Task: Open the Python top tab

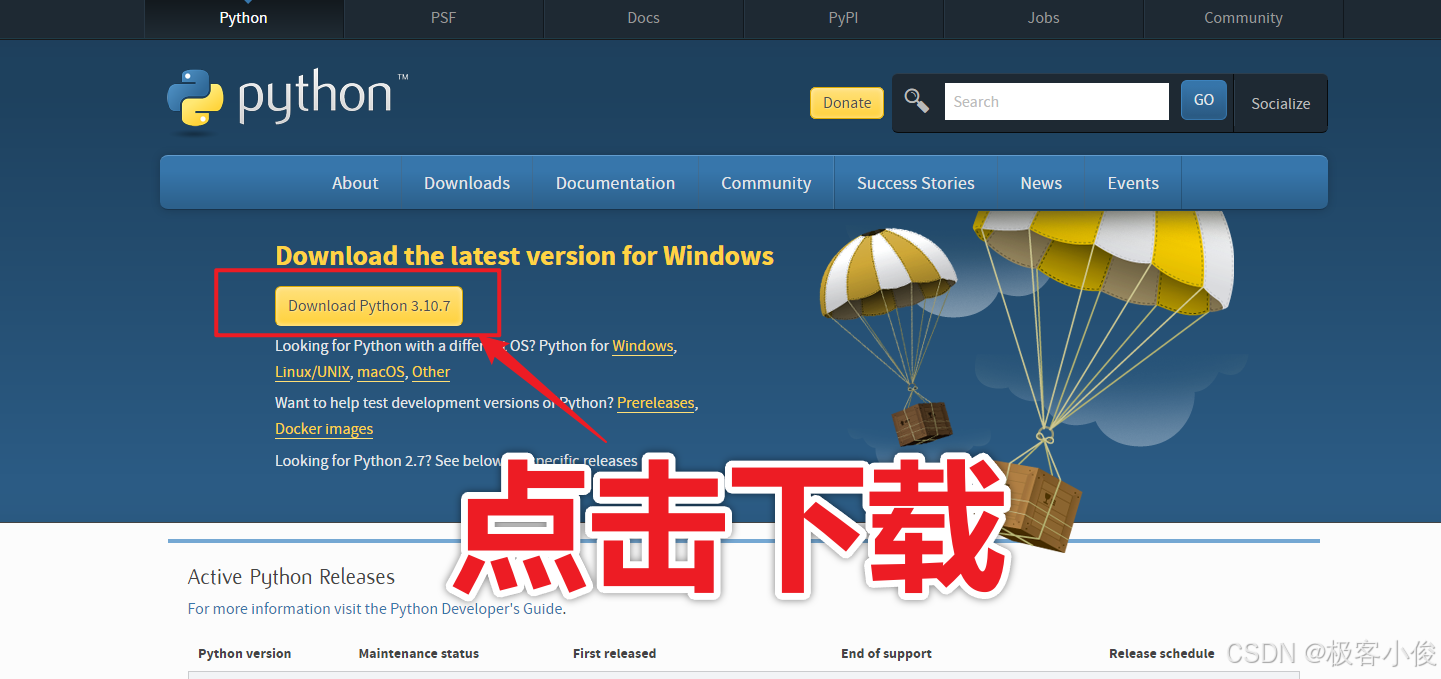Action: (244, 18)
